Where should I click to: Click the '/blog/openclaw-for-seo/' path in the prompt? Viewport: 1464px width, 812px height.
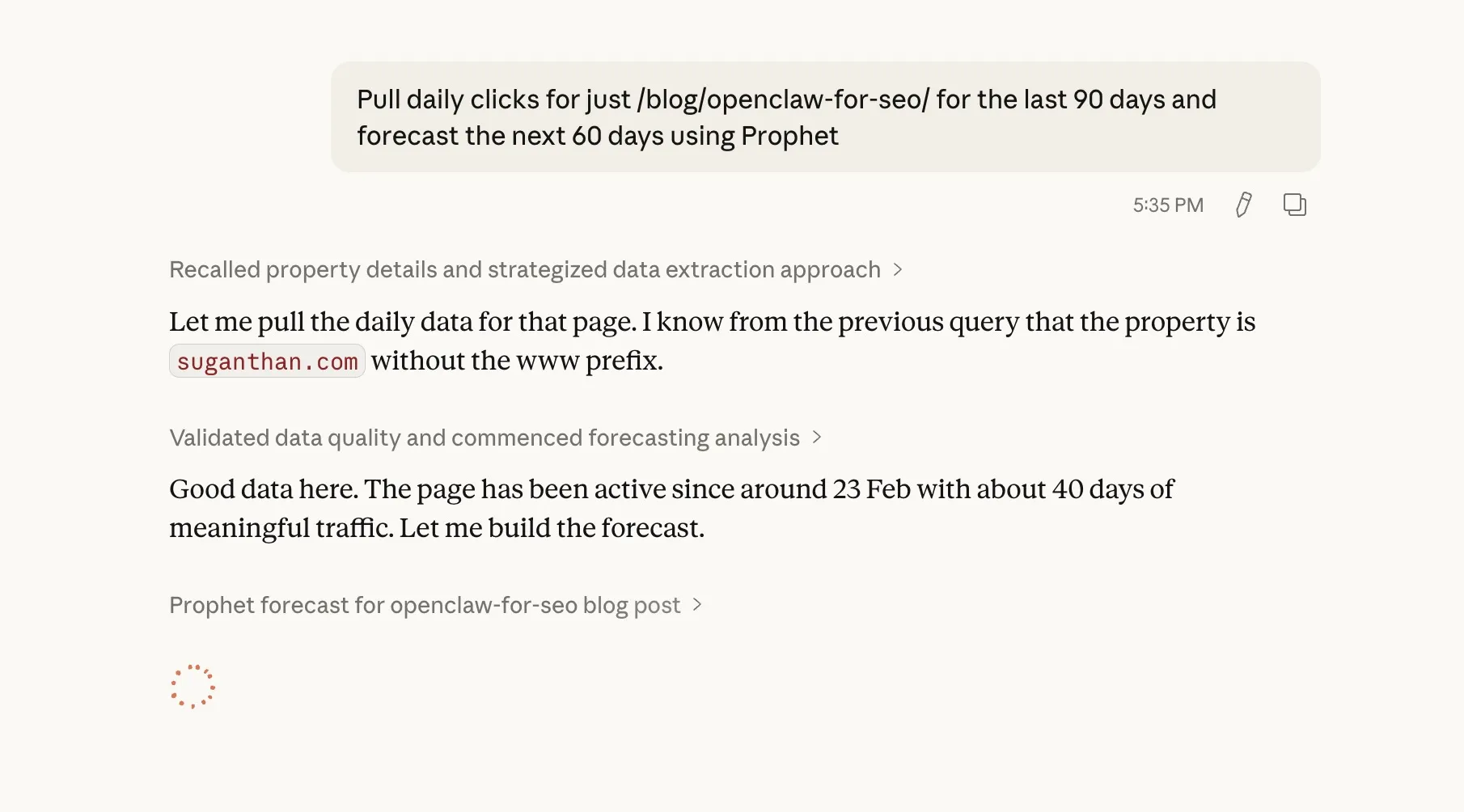(783, 99)
